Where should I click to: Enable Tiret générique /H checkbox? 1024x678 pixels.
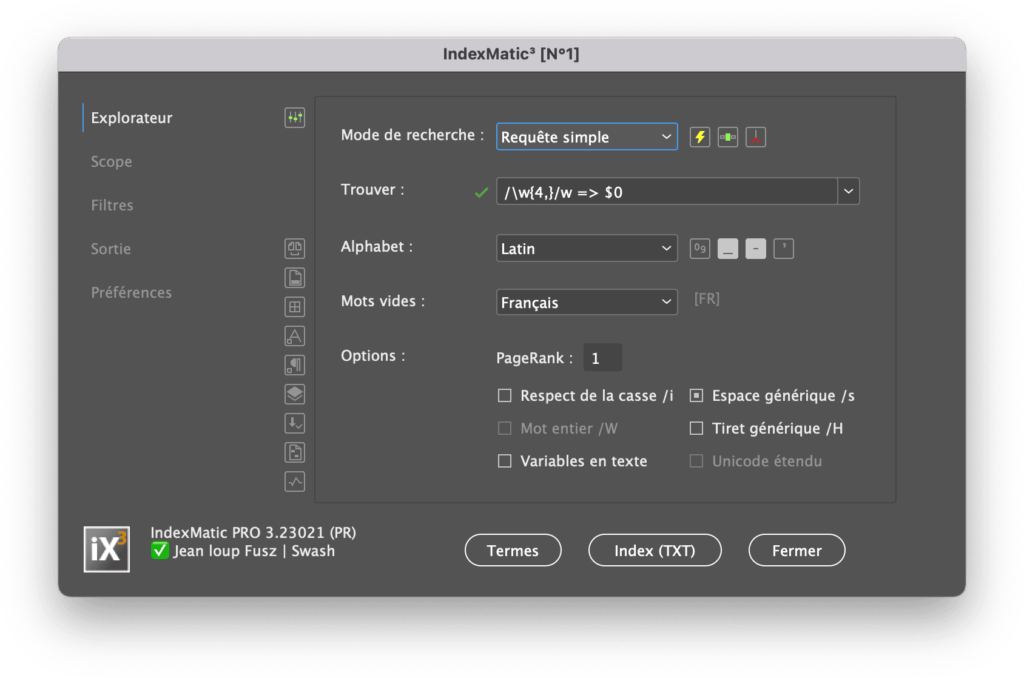[x=697, y=428]
